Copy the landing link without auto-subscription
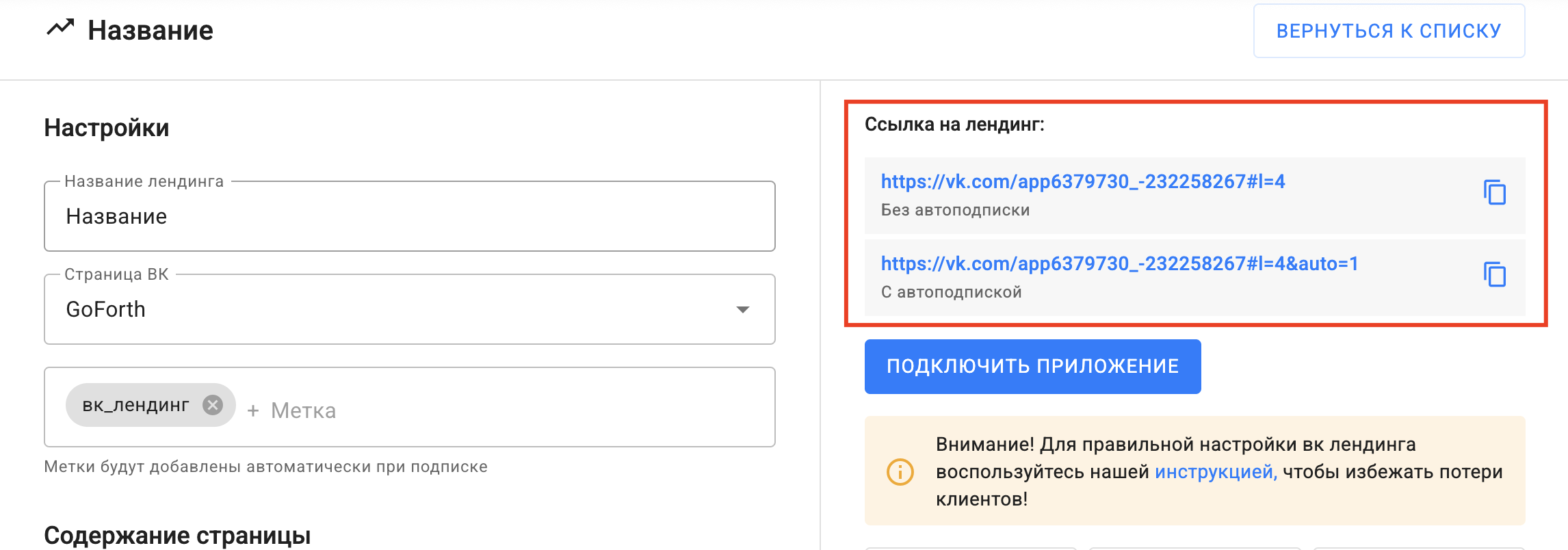The height and width of the screenshot is (550, 1568). click(x=1495, y=193)
